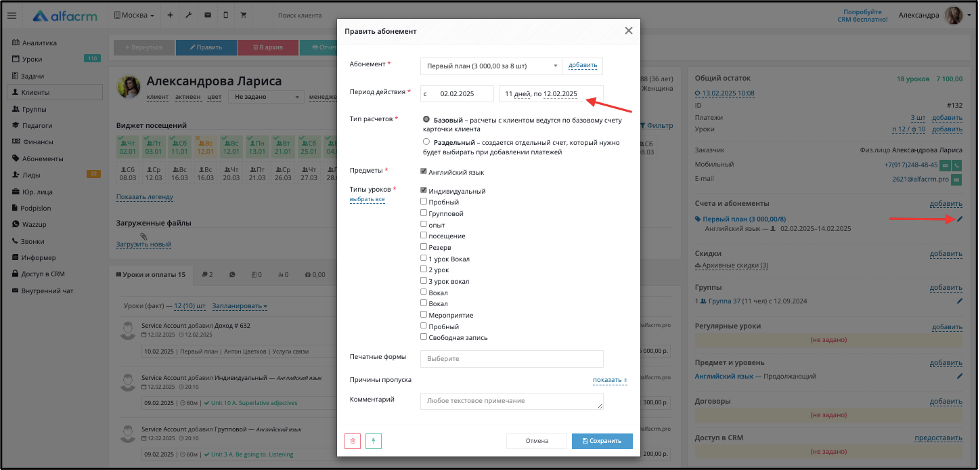Click green SMS icon by mobile number
Image resolution: width=979 pixels, height=470 pixels.
click(945, 165)
